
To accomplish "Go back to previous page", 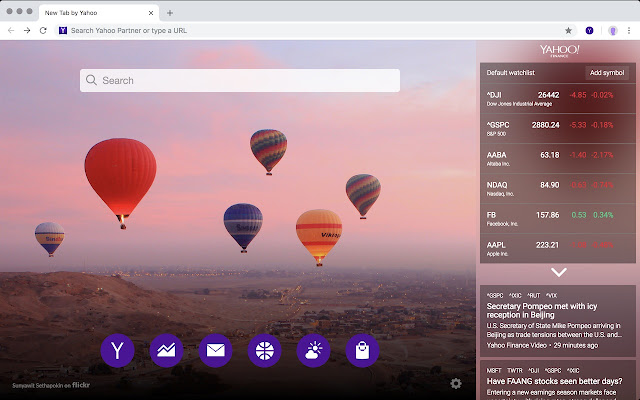I will (11, 31).
